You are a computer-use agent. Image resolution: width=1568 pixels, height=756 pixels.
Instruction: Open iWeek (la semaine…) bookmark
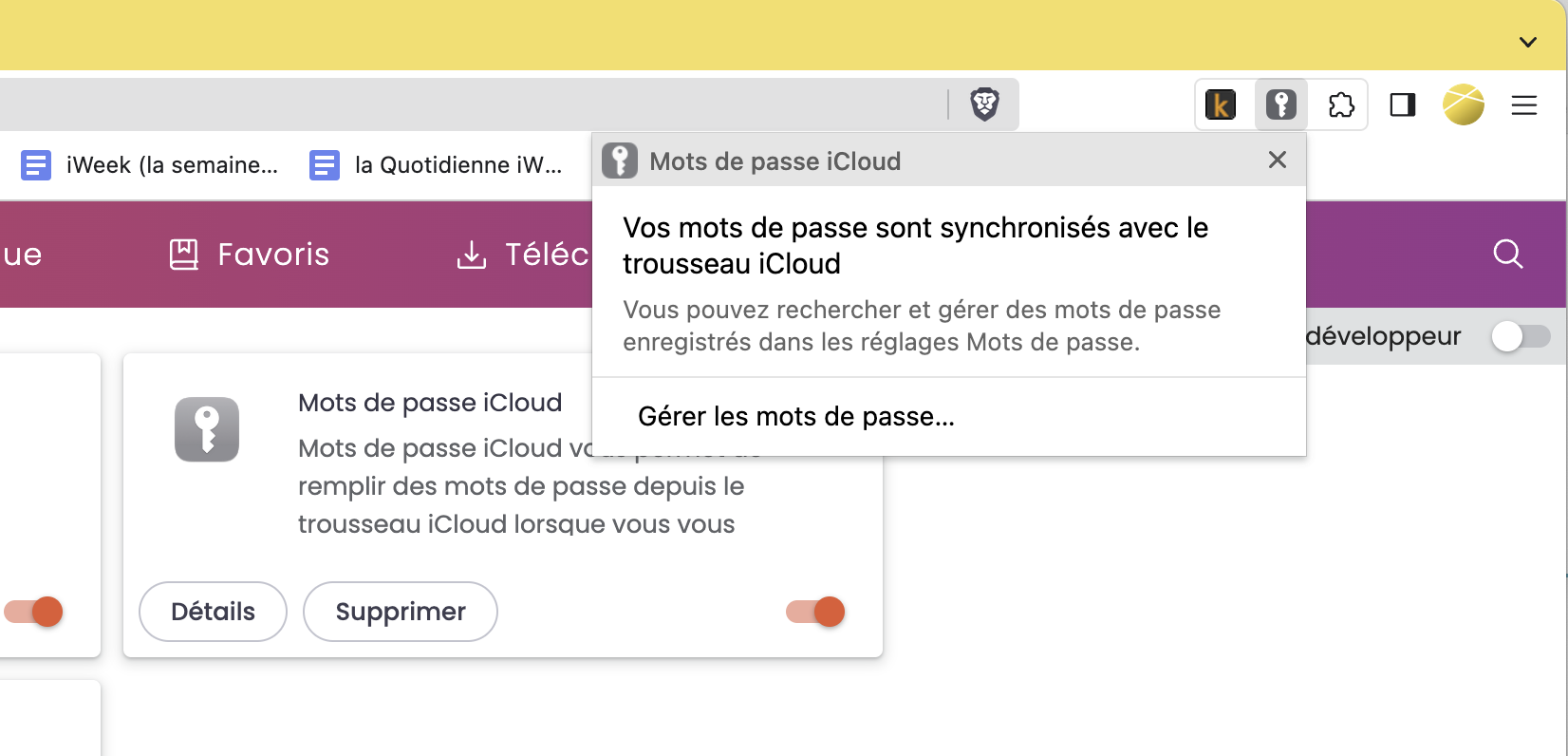[x=150, y=165]
